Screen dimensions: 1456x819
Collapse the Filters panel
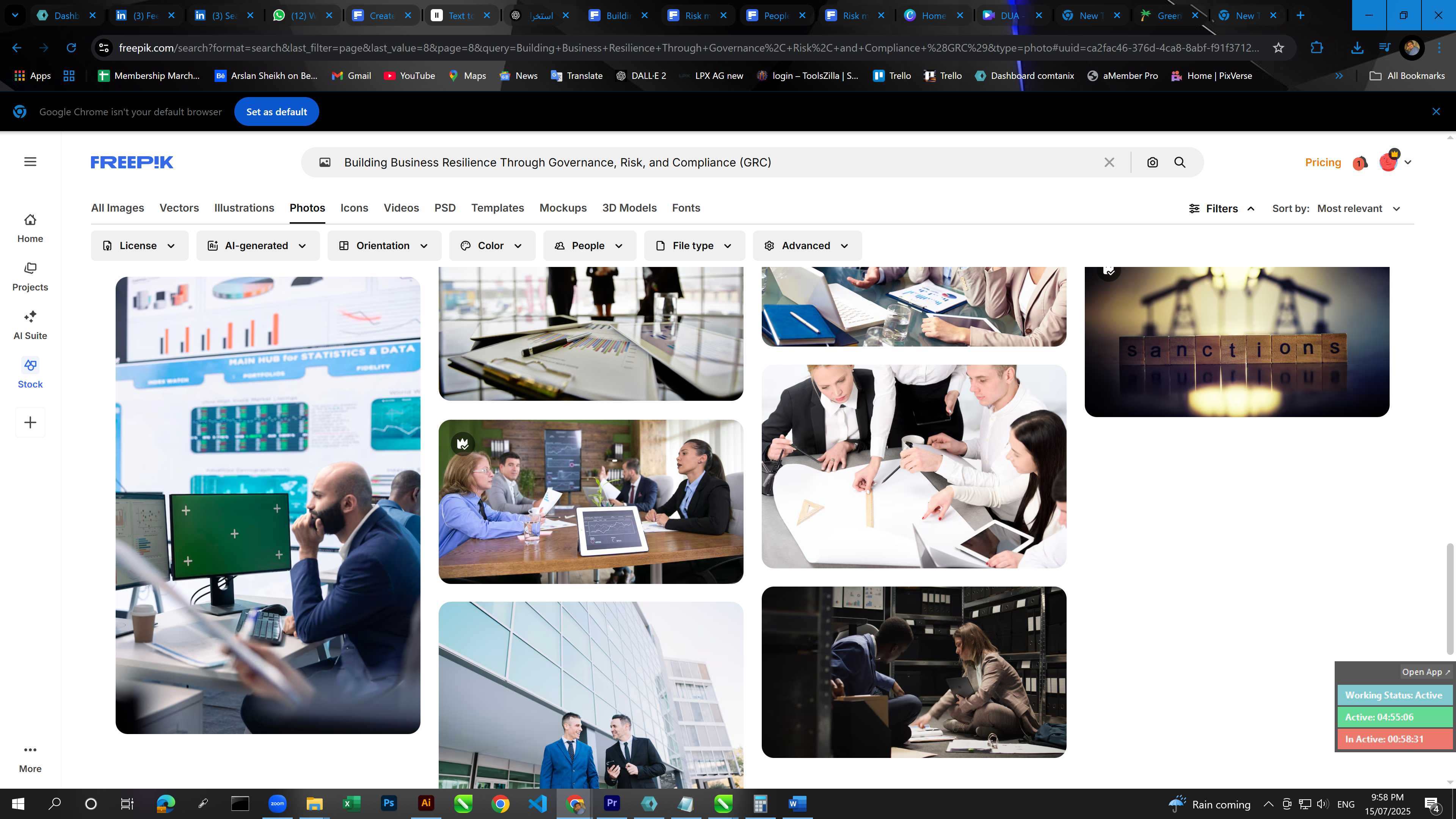pyautogui.click(x=1221, y=209)
